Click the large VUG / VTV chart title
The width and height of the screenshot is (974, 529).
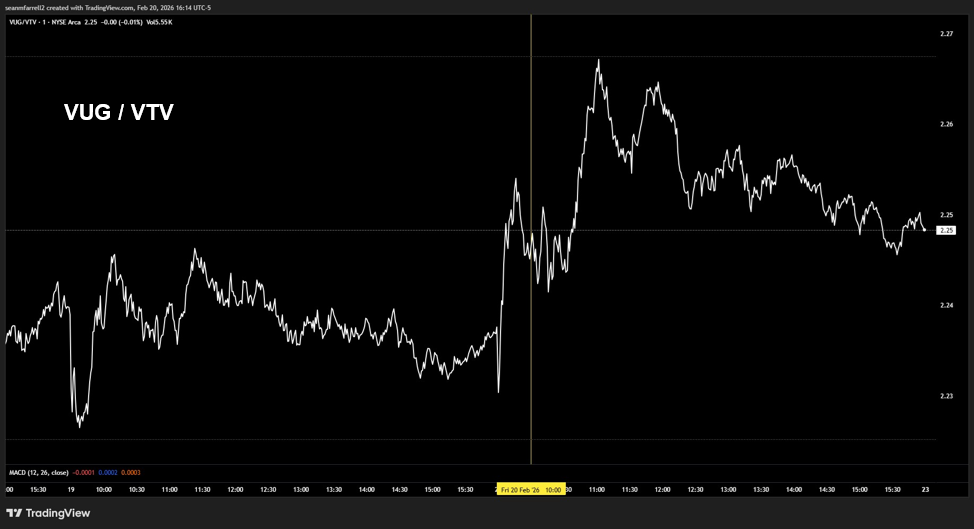[119, 113]
